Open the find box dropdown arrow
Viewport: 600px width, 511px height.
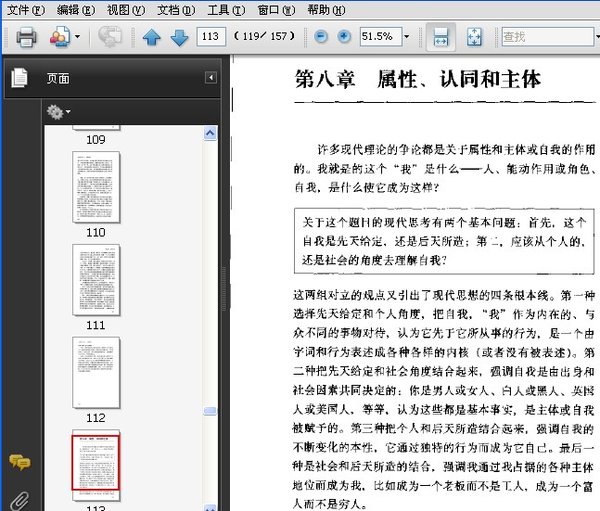pyautogui.click(x=591, y=37)
